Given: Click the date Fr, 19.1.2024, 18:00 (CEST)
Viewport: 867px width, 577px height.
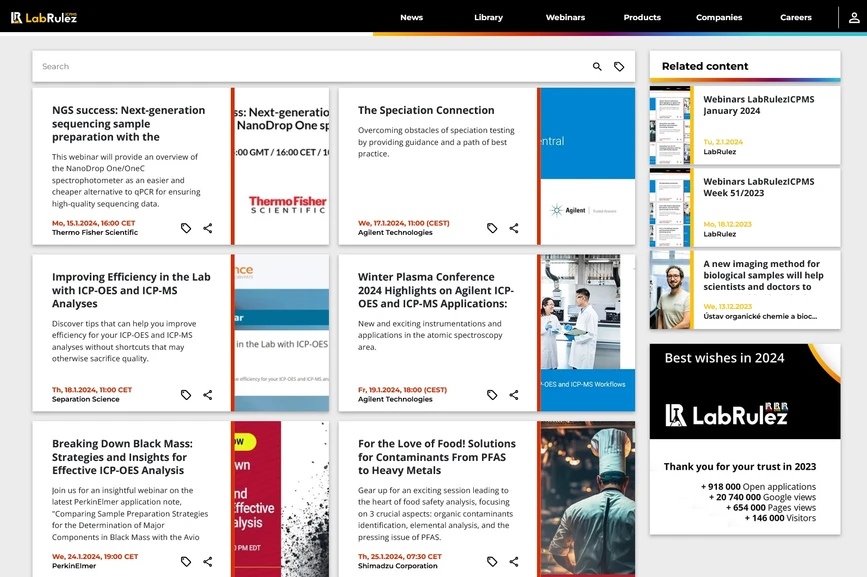Looking at the screenshot, I should coord(403,390).
